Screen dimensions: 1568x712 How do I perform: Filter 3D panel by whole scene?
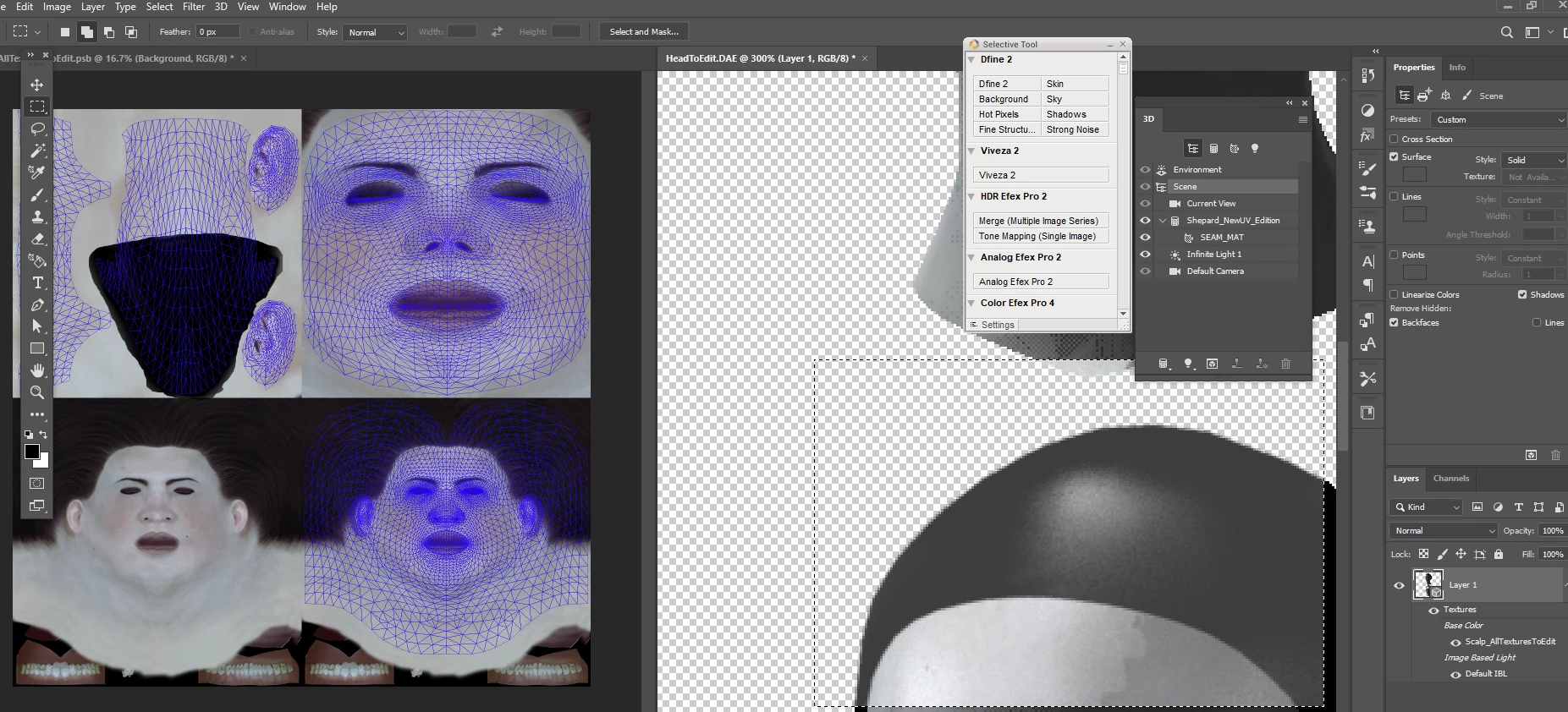(1192, 149)
